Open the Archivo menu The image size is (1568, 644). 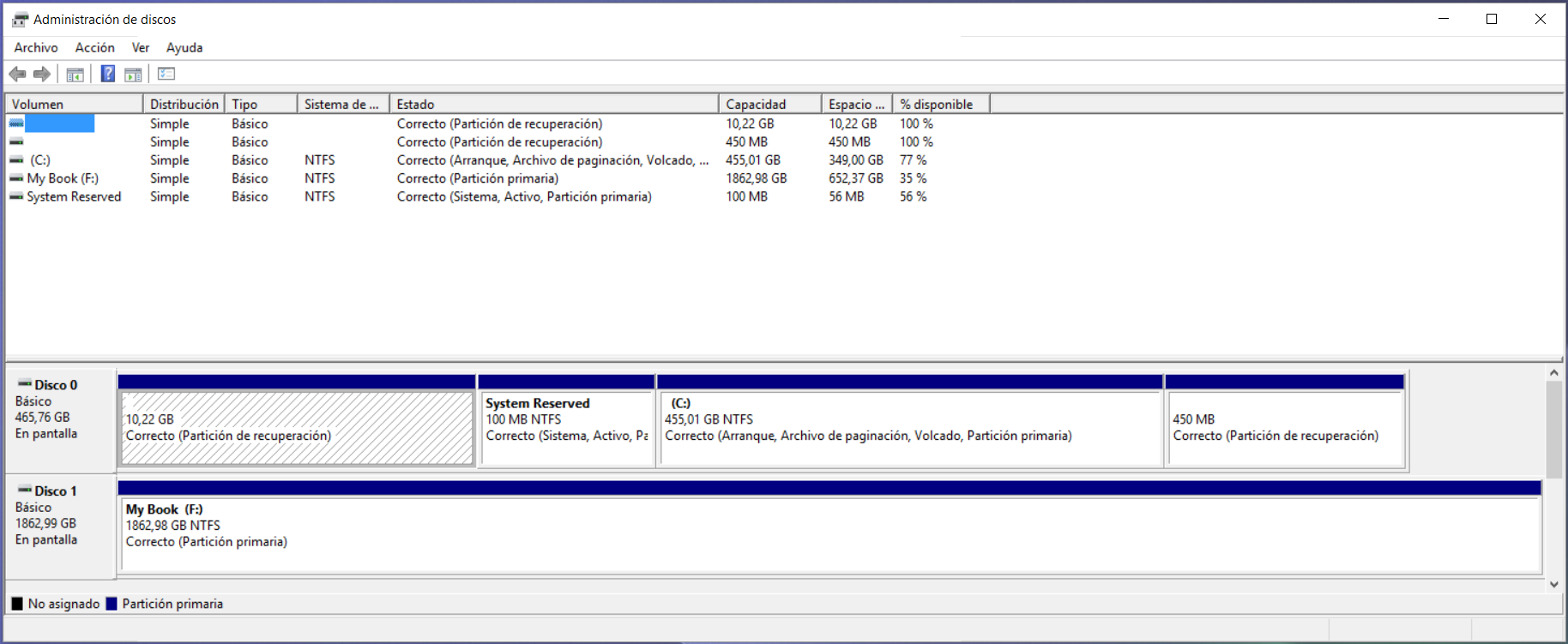click(36, 48)
